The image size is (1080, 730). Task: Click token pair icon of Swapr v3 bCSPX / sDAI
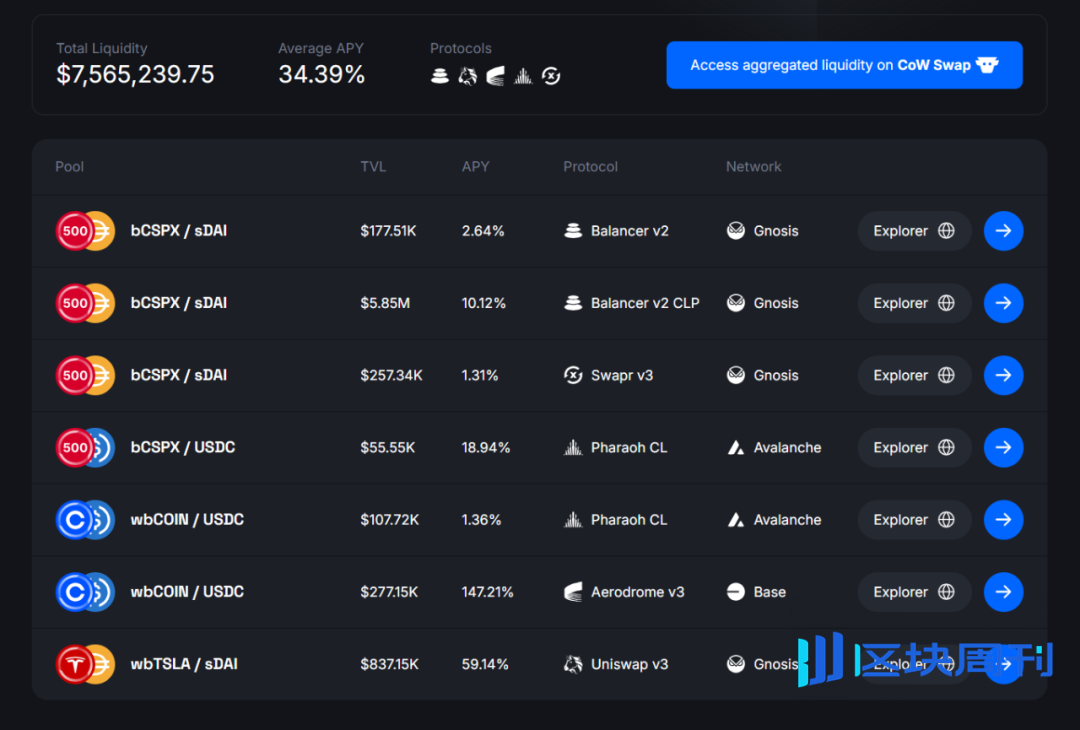[85, 375]
